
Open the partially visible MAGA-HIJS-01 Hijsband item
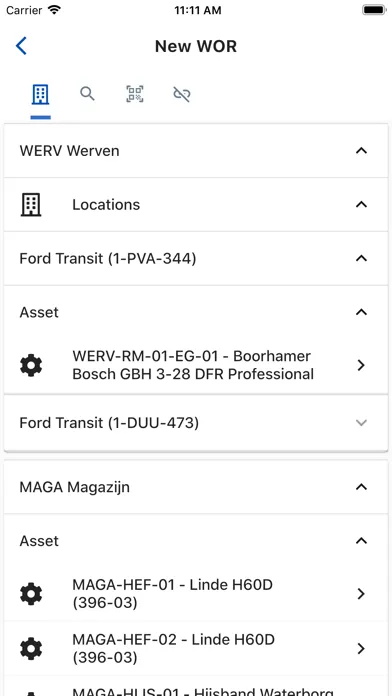196,686
